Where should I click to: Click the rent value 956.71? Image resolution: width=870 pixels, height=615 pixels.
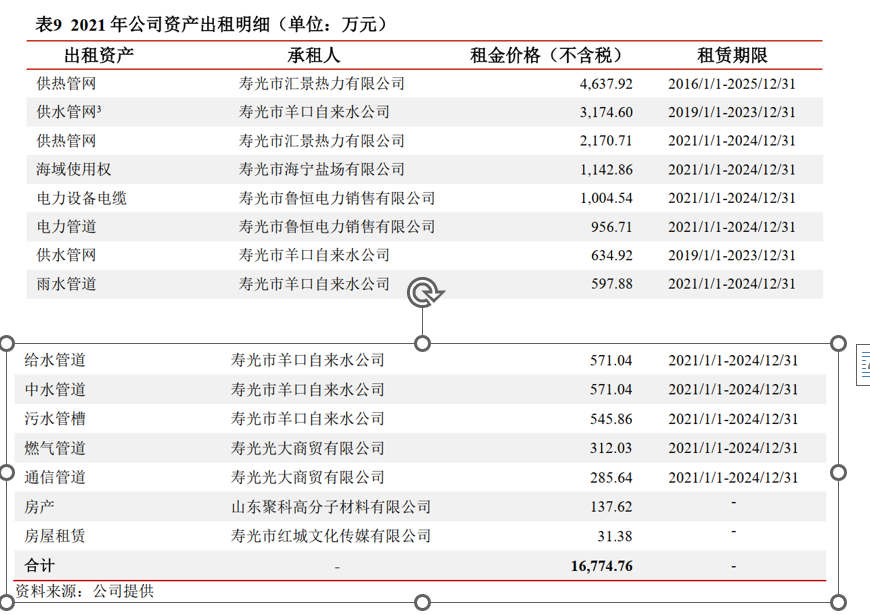[611, 227]
